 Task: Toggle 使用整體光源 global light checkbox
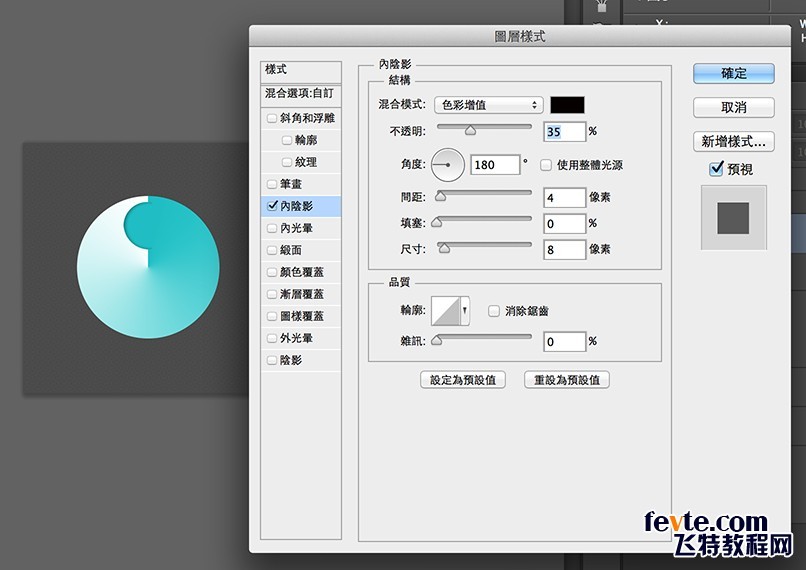click(546, 165)
